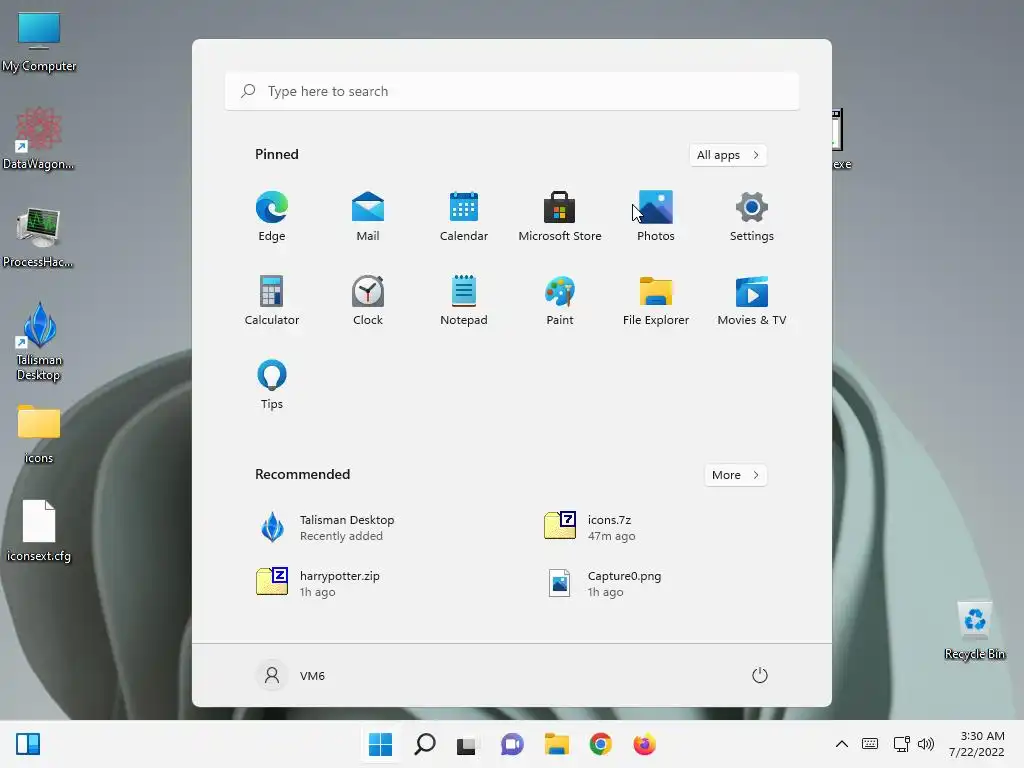Open Microsoft Store from pinned apps

pyautogui.click(x=560, y=216)
